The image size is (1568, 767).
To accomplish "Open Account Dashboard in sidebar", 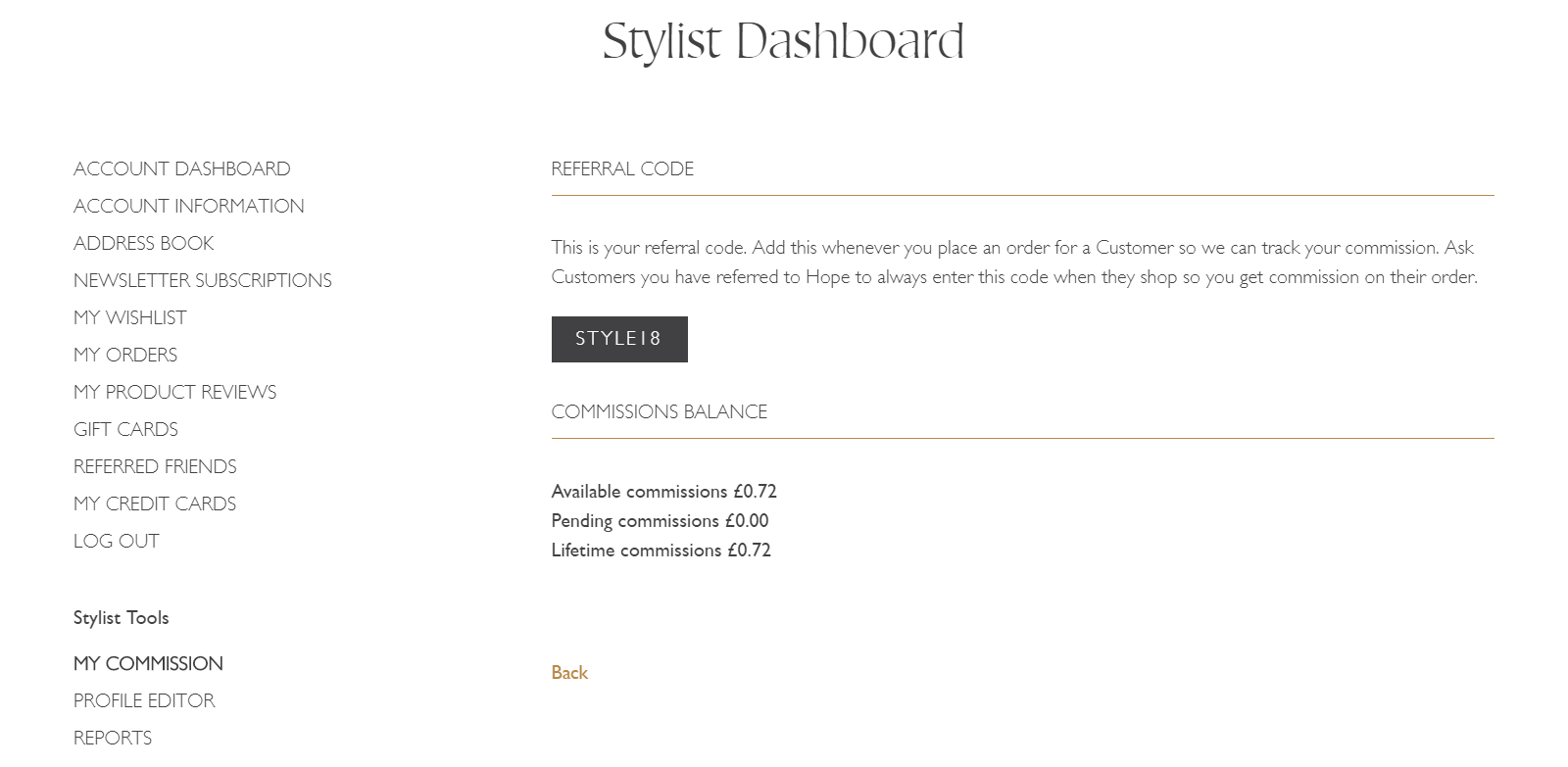I will (181, 168).
